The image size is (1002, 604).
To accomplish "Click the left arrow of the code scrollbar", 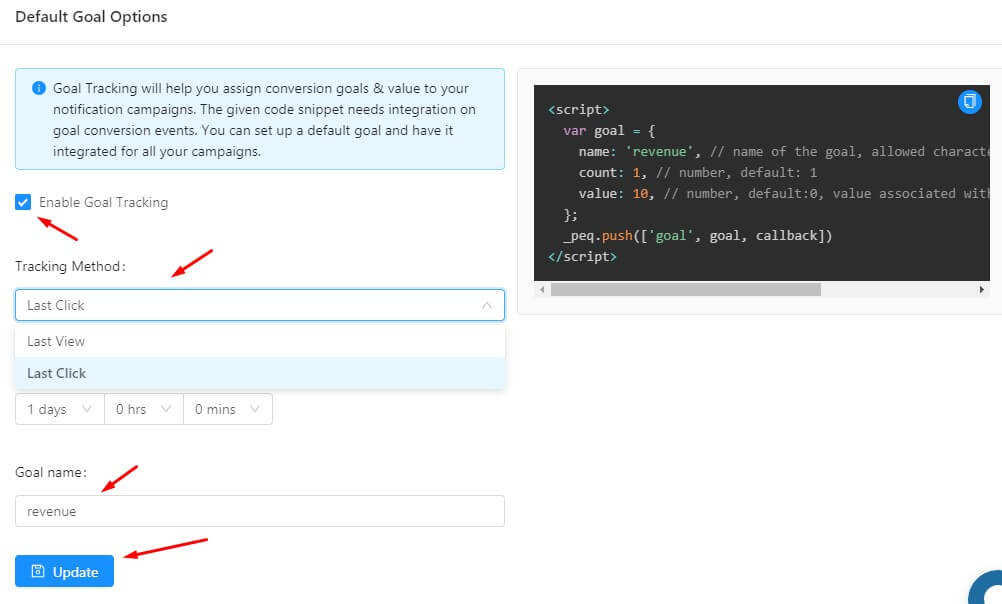I will [542, 290].
